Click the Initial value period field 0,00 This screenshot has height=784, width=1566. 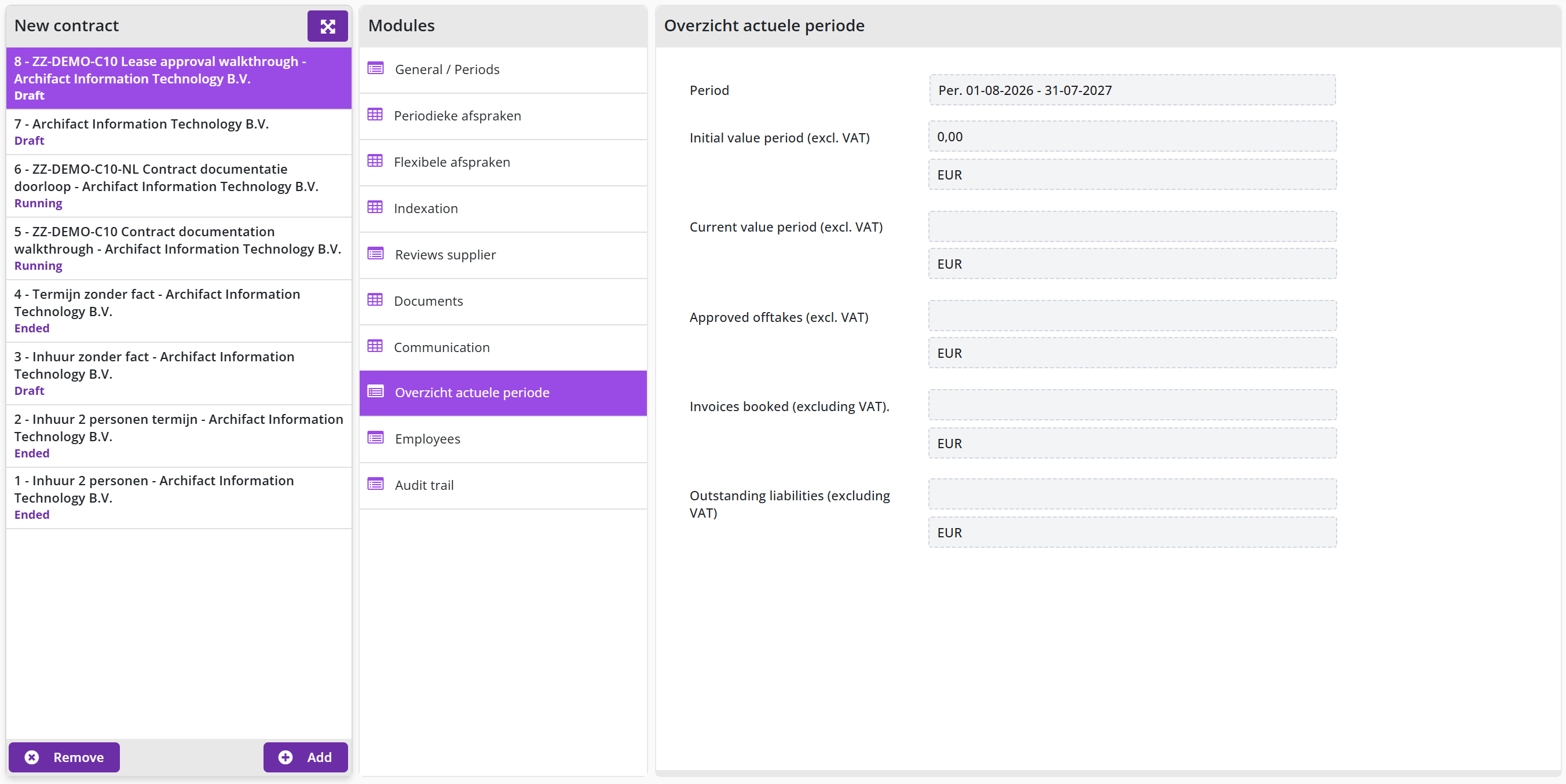(x=1132, y=136)
